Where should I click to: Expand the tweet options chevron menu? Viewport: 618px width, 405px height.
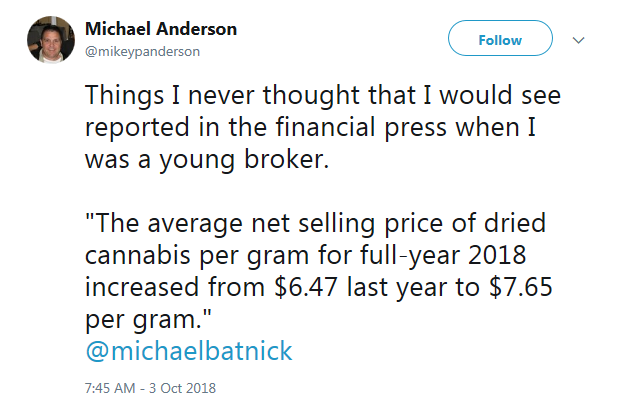coord(577,40)
